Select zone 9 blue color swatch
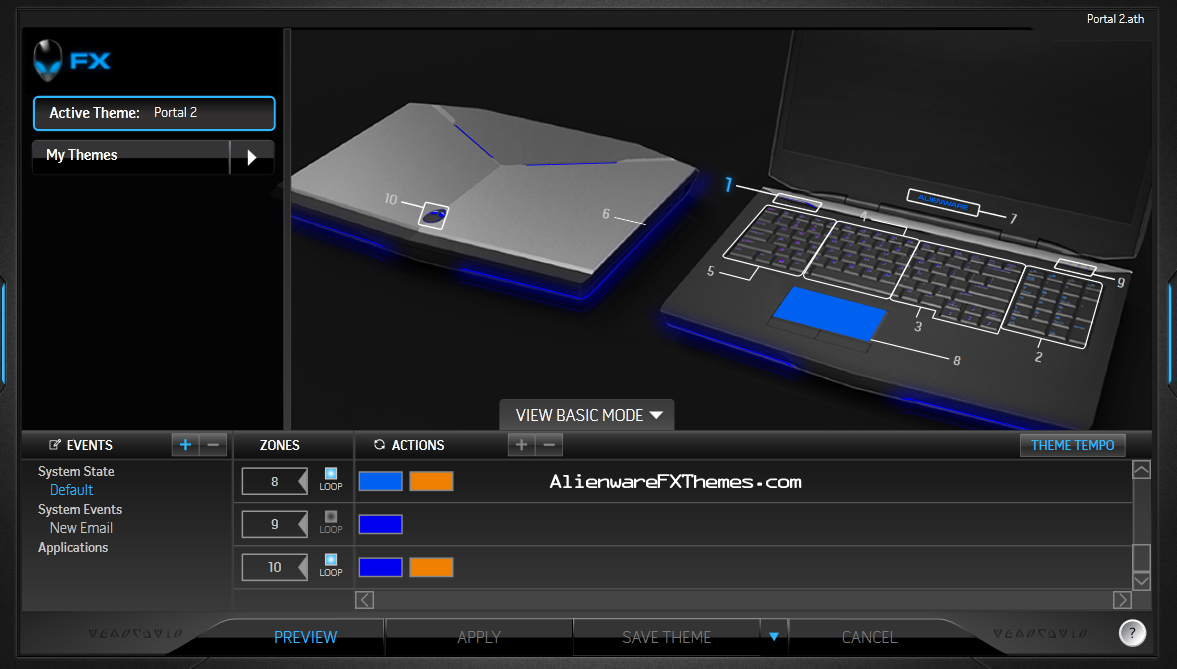This screenshot has height=669, width=1177. 381,524
